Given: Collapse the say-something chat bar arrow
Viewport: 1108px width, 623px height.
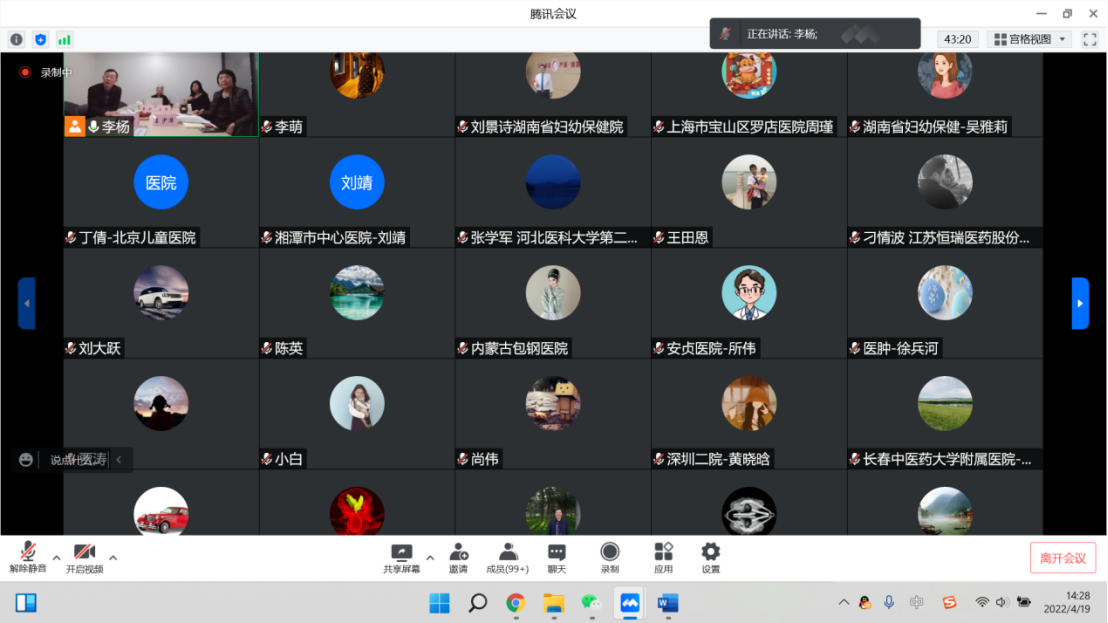Looking at the screenshot, I should click(x=119, y=460).
